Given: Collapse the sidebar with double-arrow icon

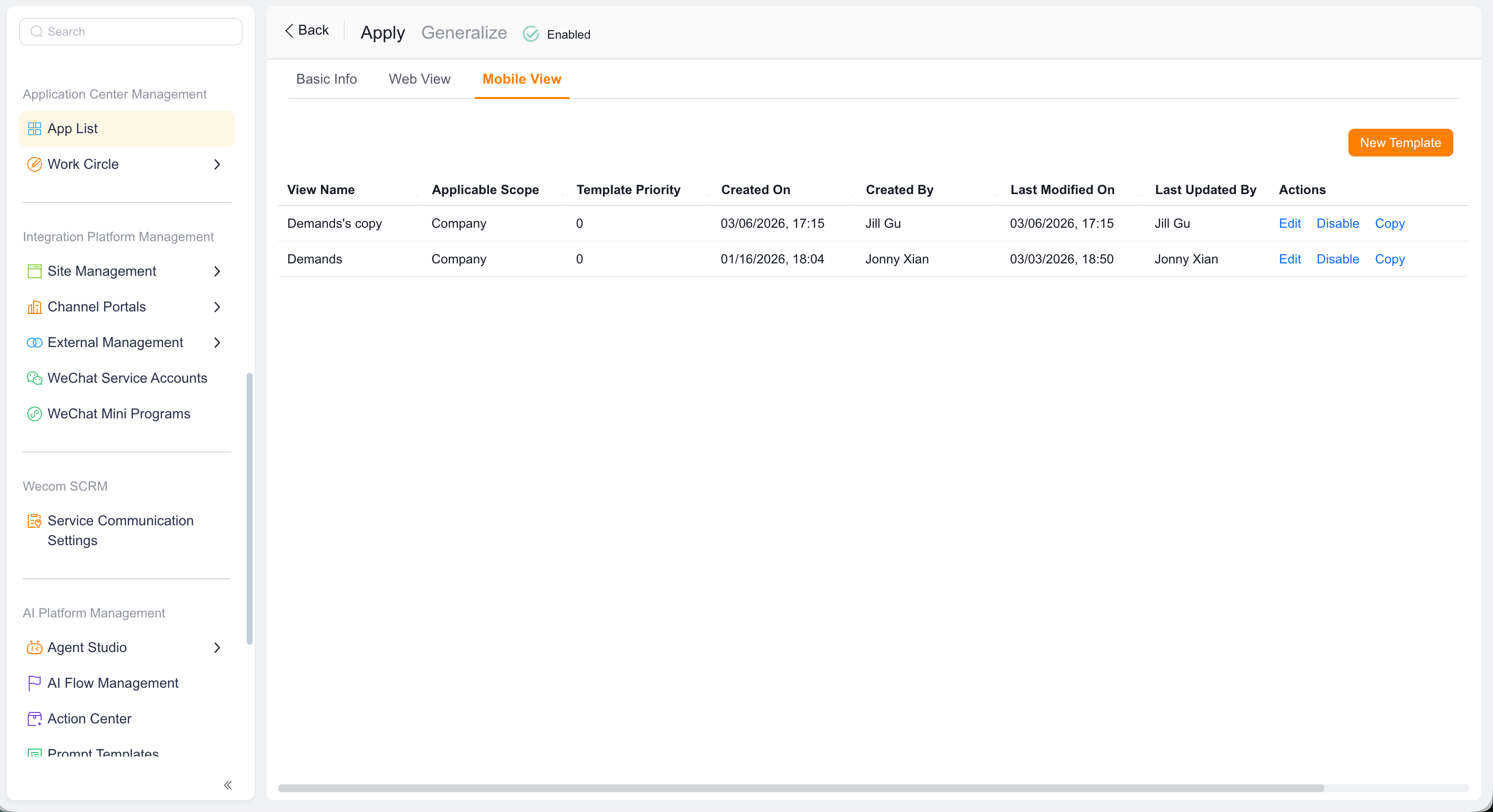Looking at the screenshot, I should coord(228,785).
